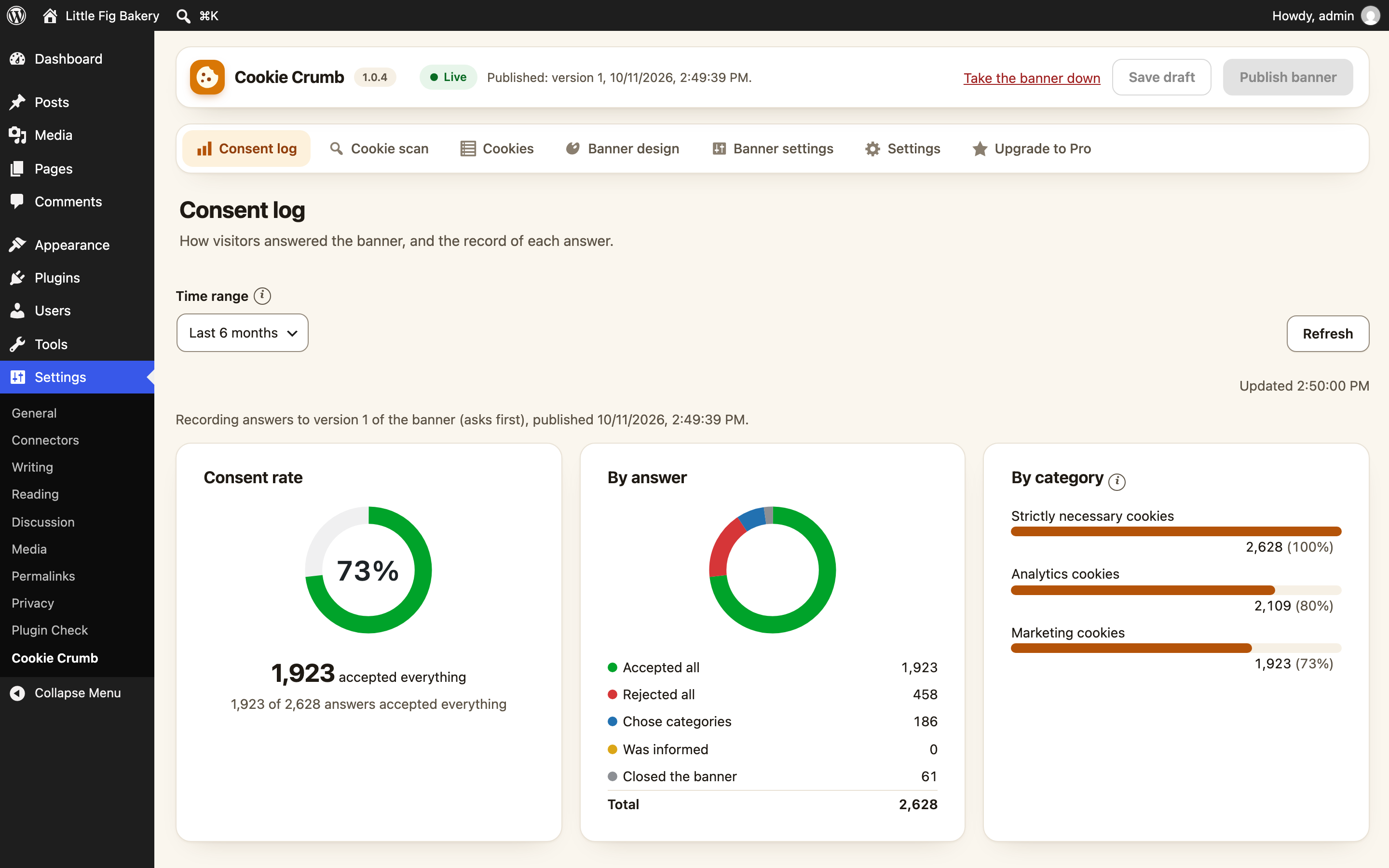
Task: Open Privacy submenu item
Action: (33, 603)
